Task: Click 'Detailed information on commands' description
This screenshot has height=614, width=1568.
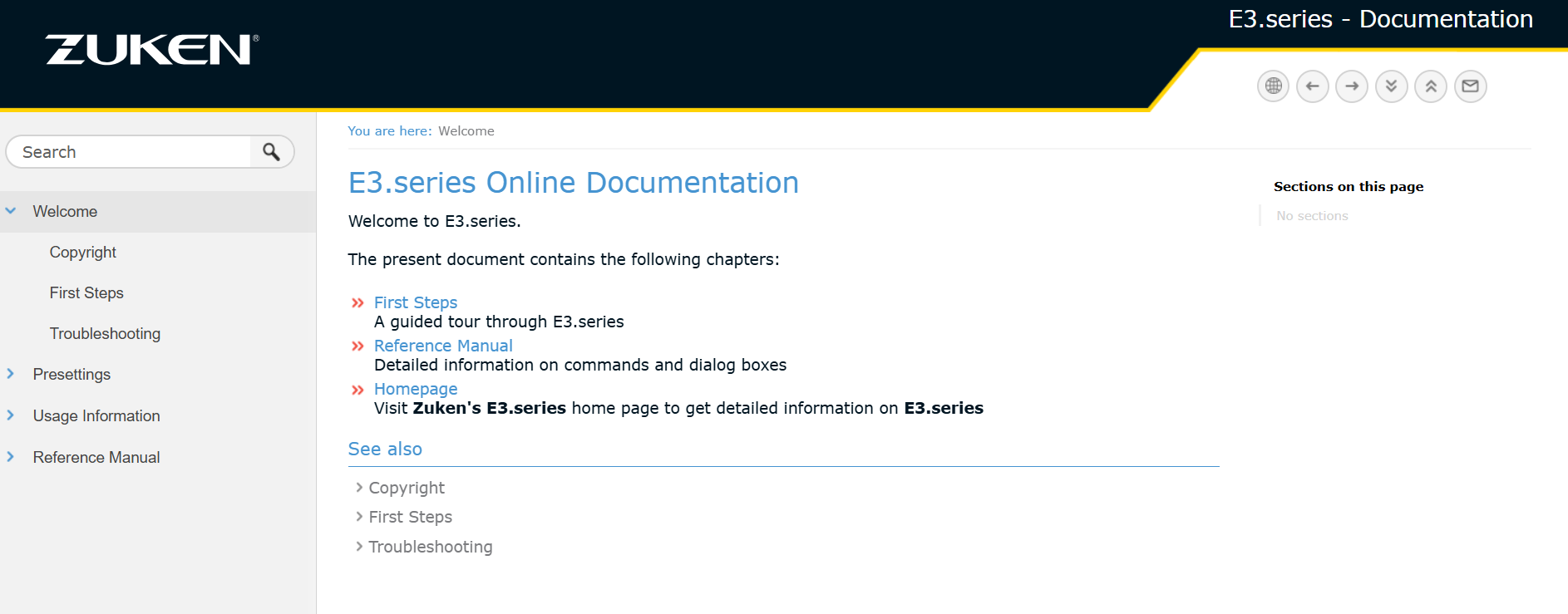Action: point(580,365)
